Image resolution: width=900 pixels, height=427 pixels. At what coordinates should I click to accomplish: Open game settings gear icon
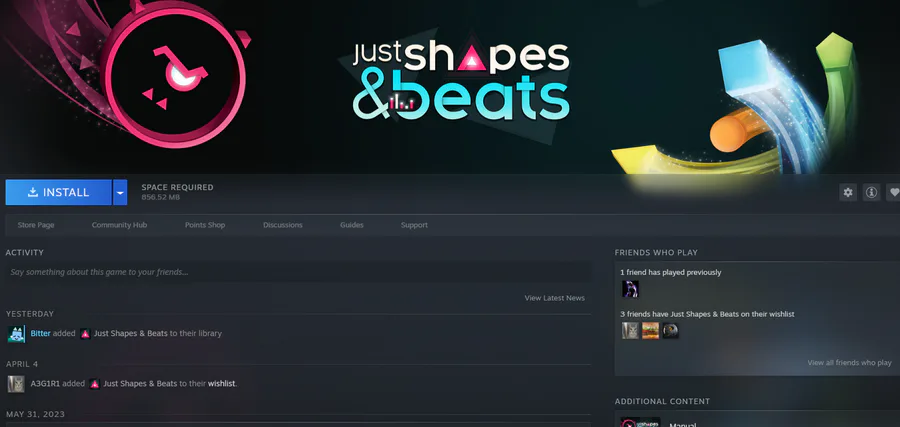pos(848,192)
